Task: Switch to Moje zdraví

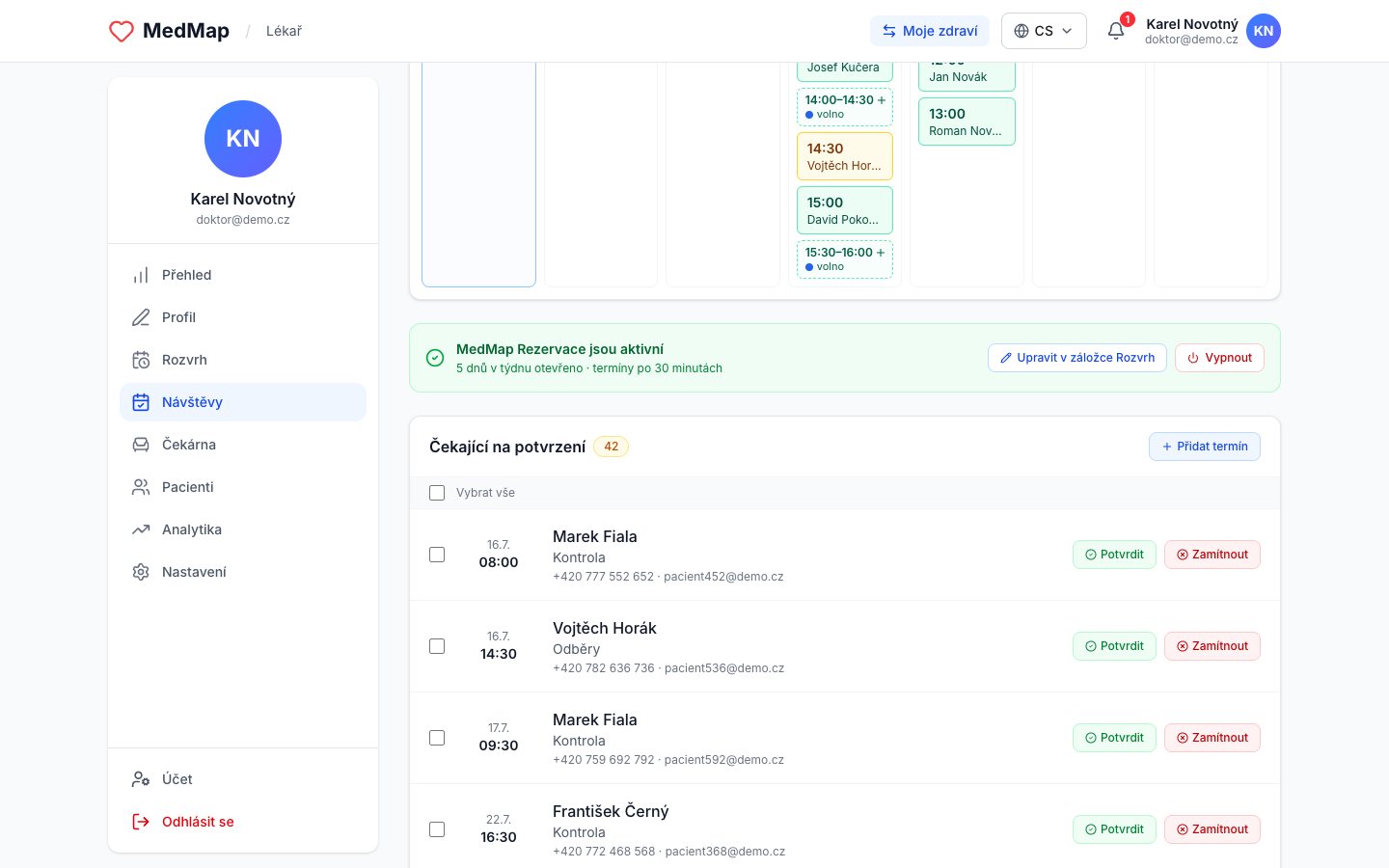Action: (x=930, y=31)
